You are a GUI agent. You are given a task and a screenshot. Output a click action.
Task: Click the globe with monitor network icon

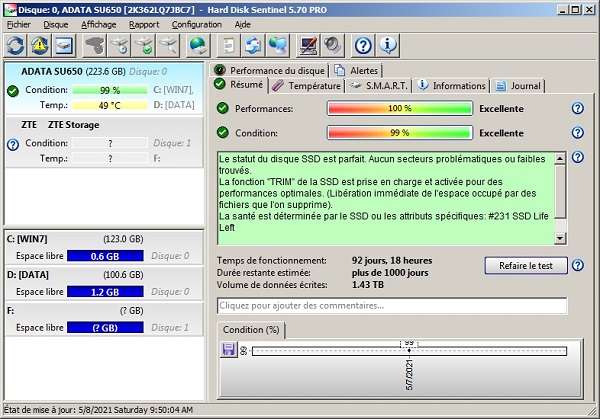pos(278,45)
